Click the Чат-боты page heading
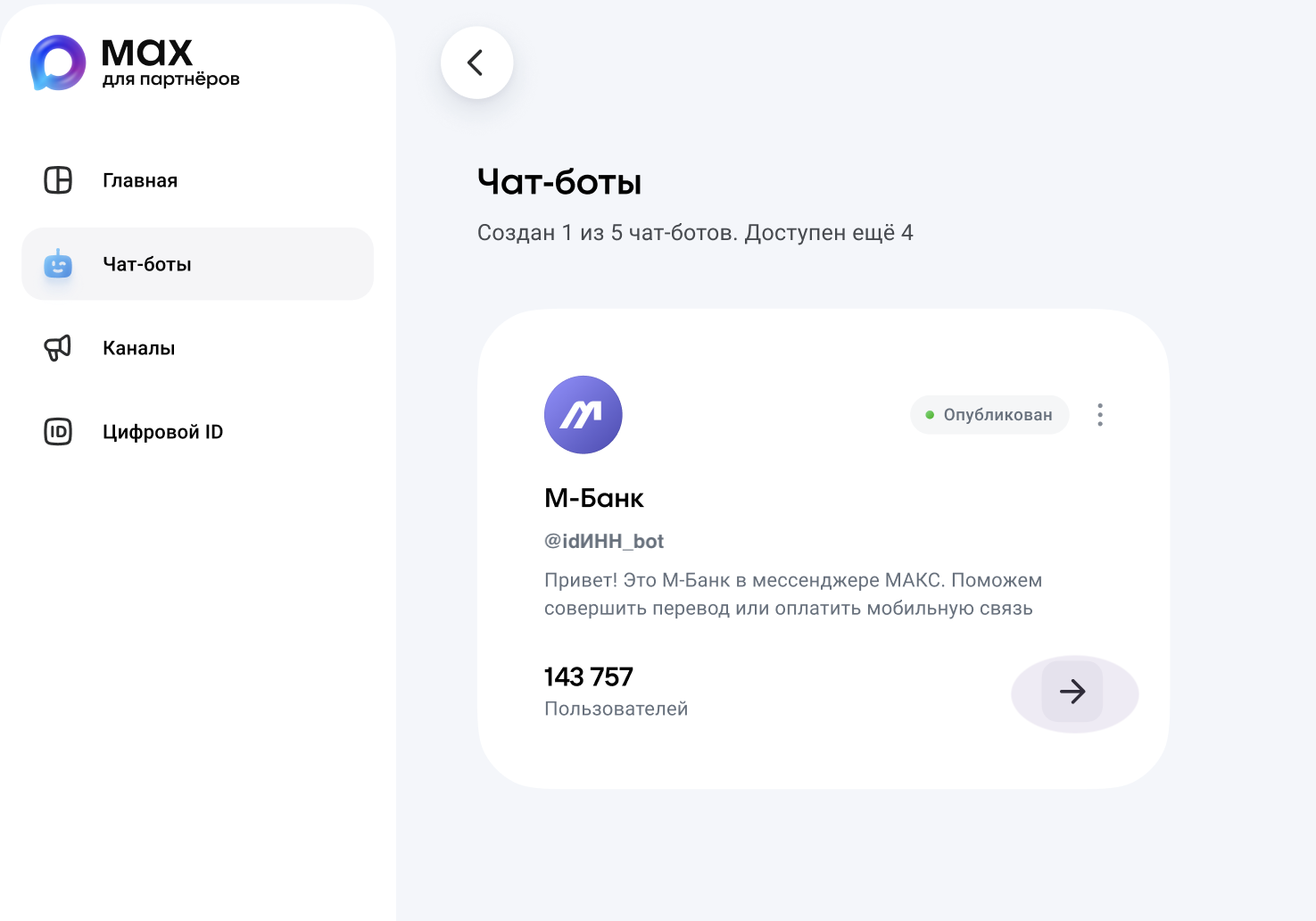The width and height of the screenshot is (1316, 921). (559, 182)
